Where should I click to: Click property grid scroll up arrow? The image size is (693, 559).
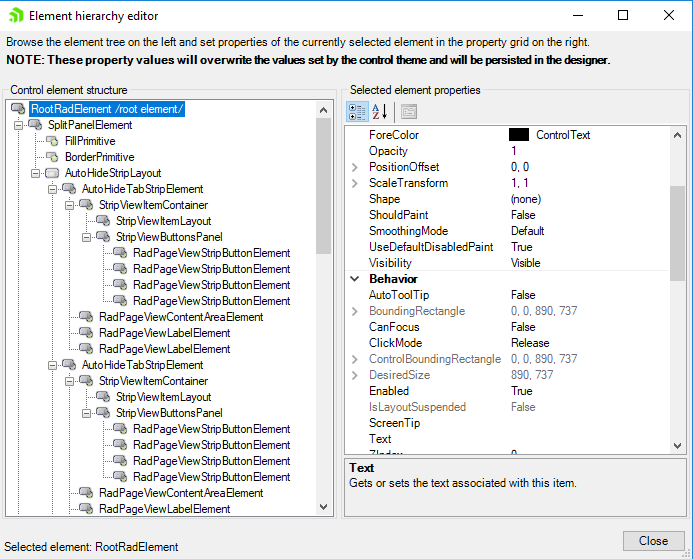677,135
